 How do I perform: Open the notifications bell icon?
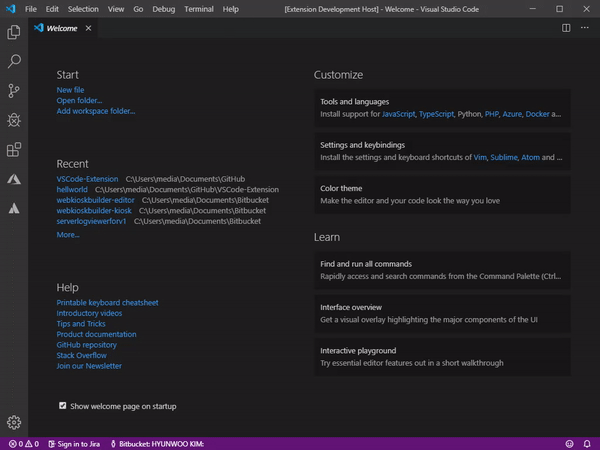[587, 444]
